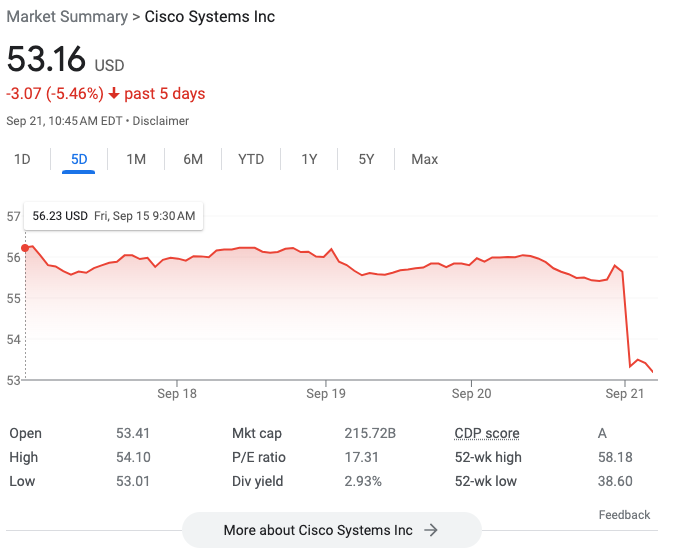Click the 57 y-axis label
This screenshot has width=696, height=549.
[x=13, y=217]
